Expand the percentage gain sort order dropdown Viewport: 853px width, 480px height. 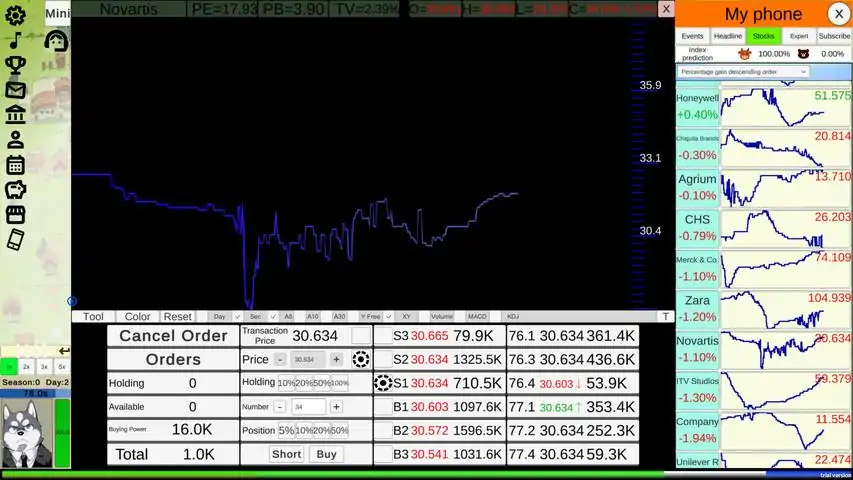[744, 72]
